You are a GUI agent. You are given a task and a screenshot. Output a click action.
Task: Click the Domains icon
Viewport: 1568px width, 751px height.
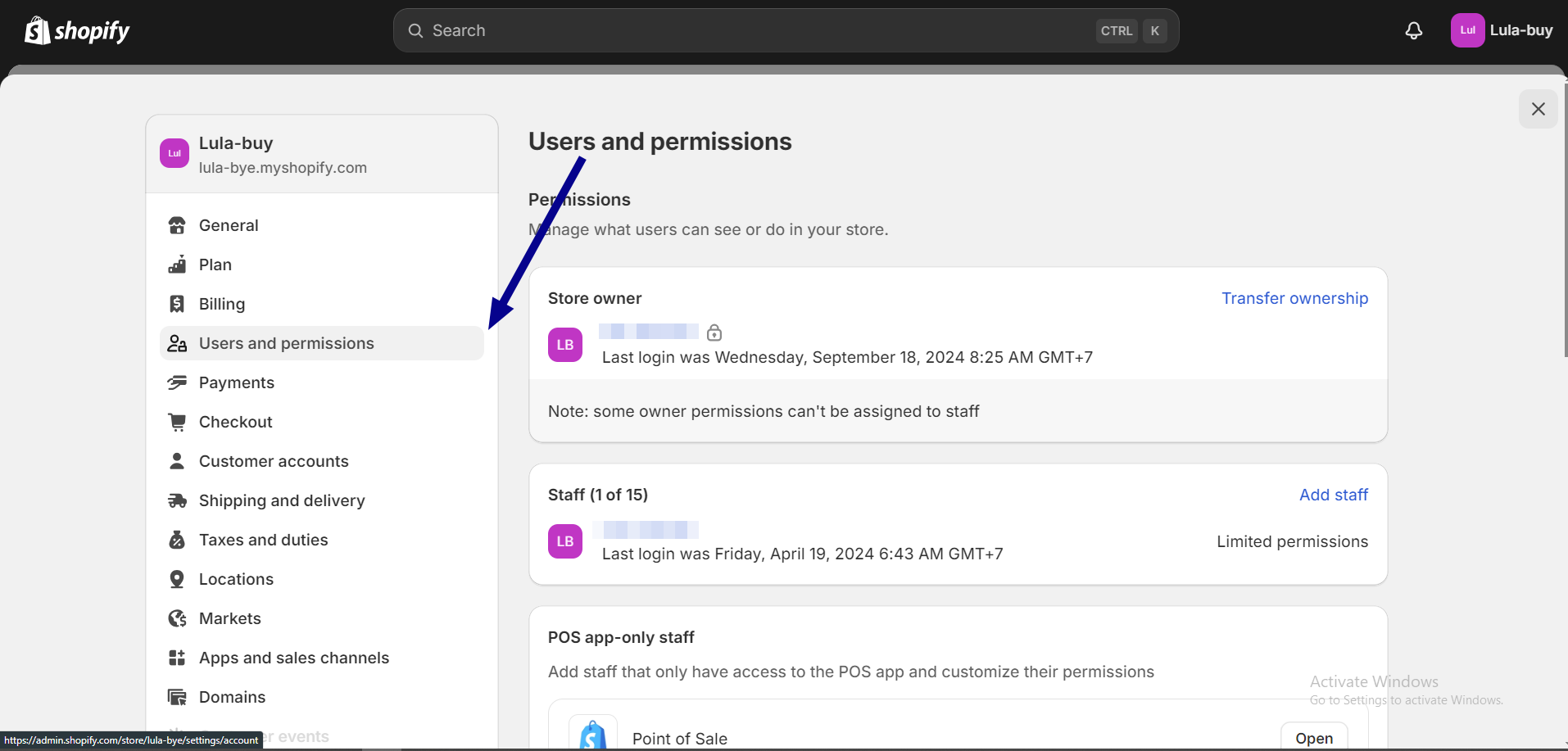(x=177, y=697)
